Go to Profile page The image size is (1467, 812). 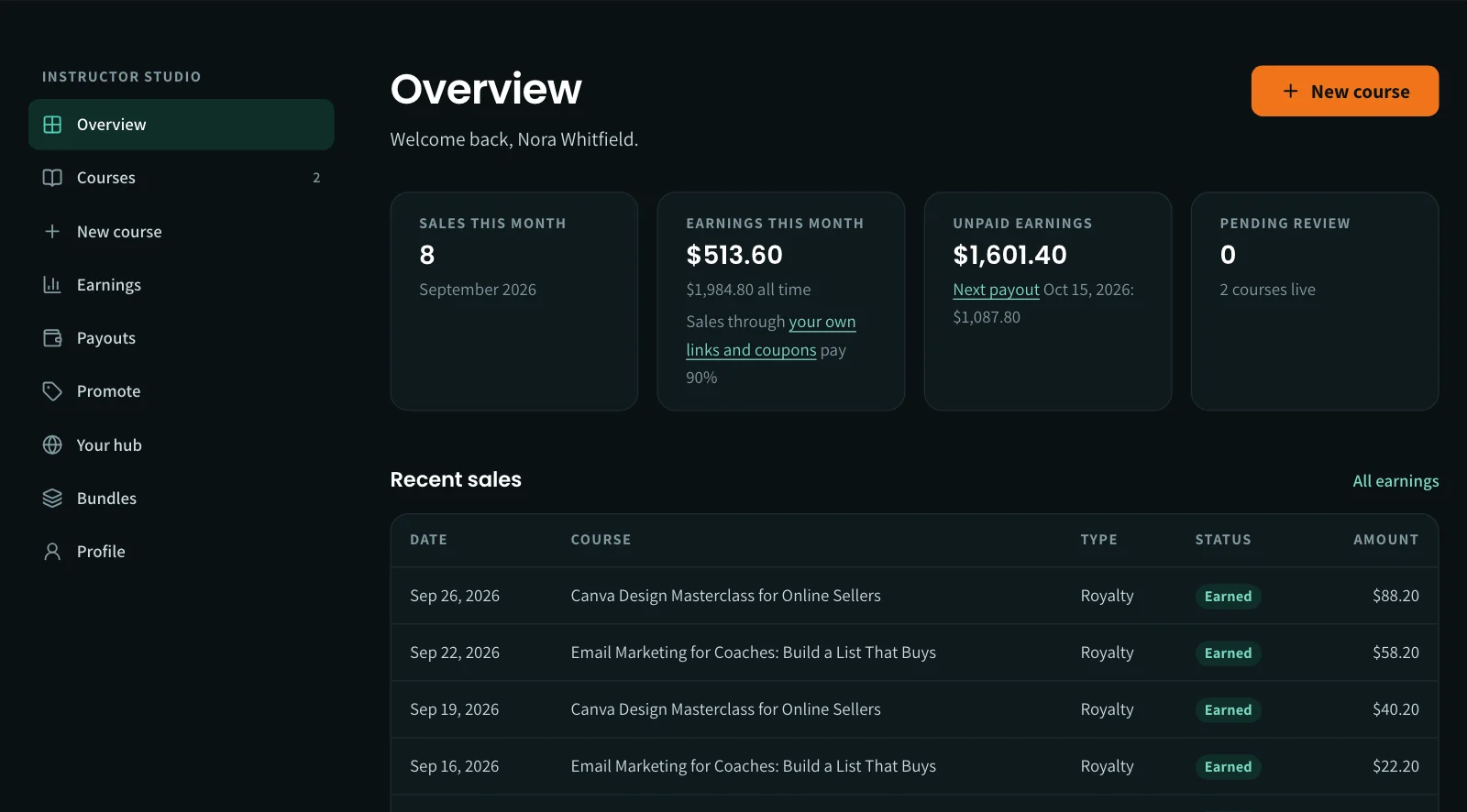[182, 552]
